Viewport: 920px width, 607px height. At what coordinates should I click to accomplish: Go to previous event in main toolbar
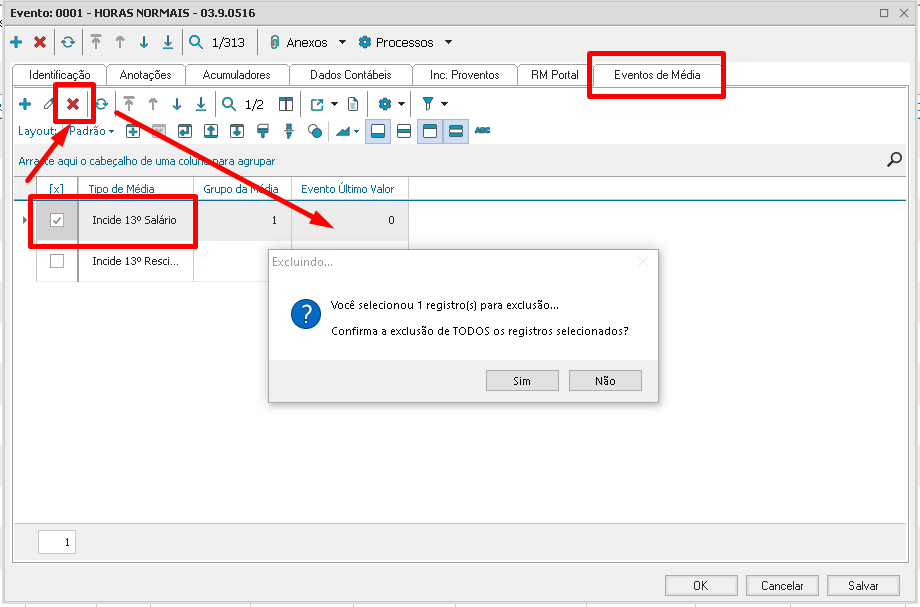(120, 42)
